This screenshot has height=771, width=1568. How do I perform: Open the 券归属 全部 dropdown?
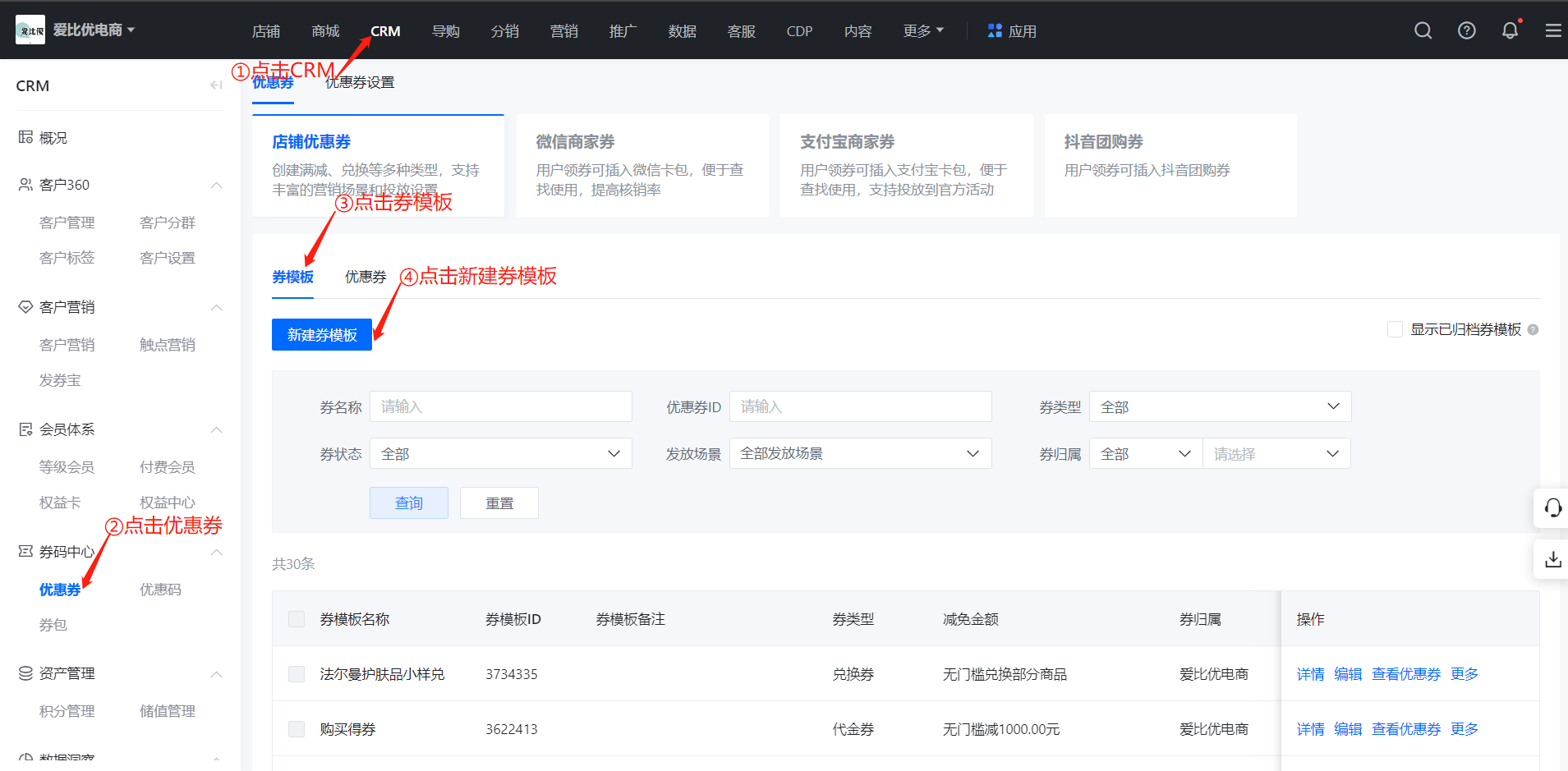click(1146, 453)
